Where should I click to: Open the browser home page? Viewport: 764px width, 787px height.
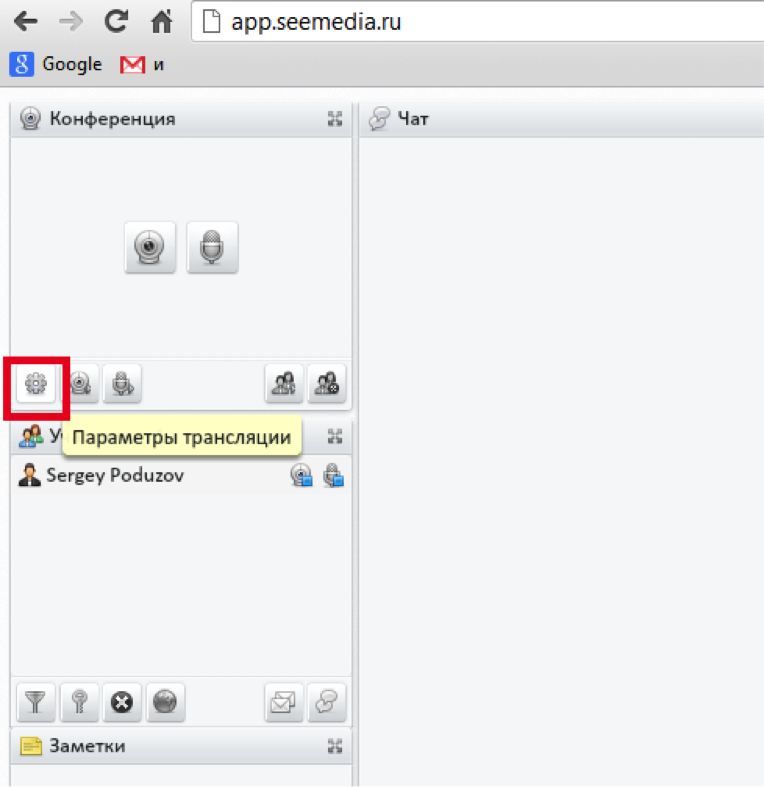point(162,21)
